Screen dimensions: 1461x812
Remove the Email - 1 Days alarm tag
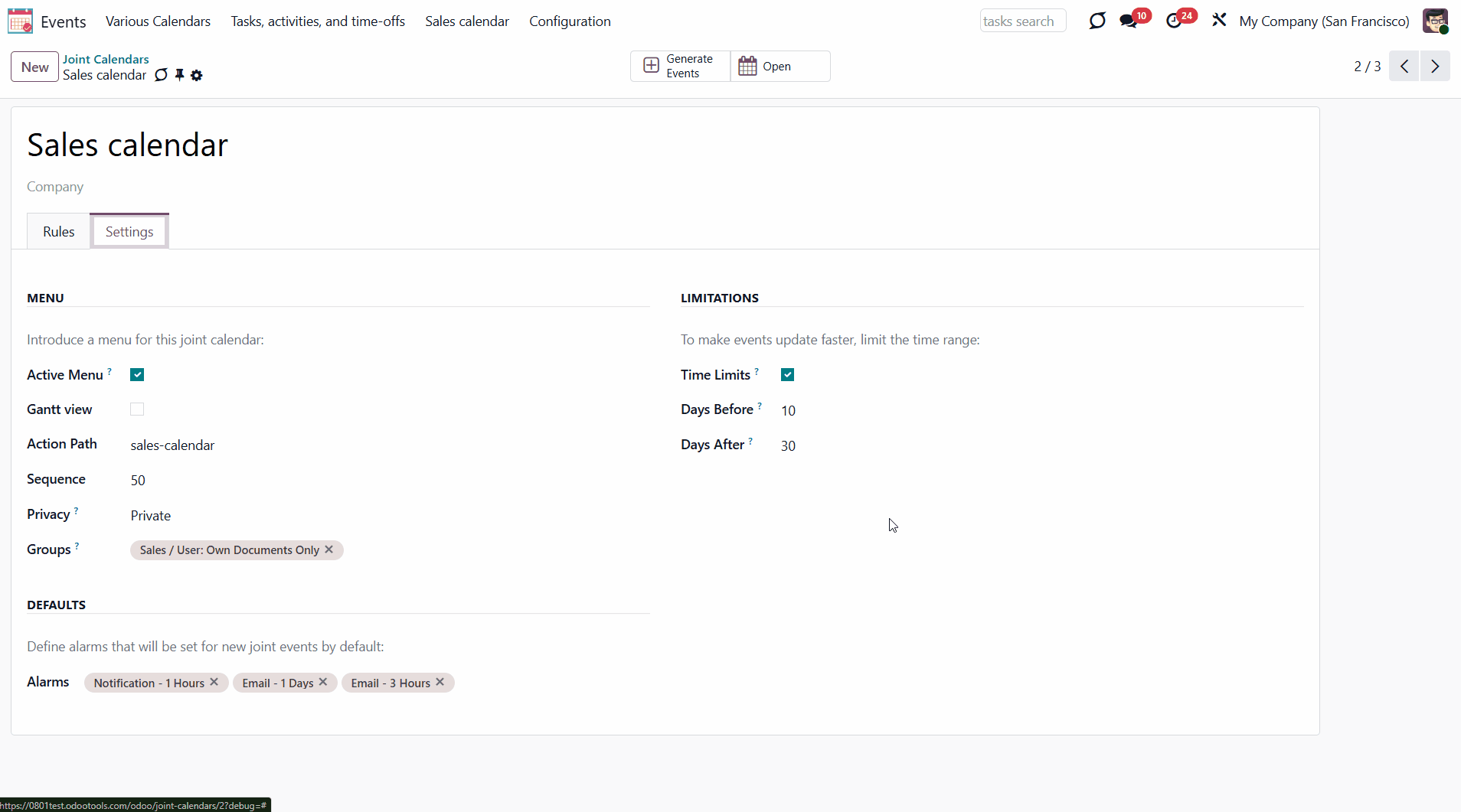click(x=323, y=682)
